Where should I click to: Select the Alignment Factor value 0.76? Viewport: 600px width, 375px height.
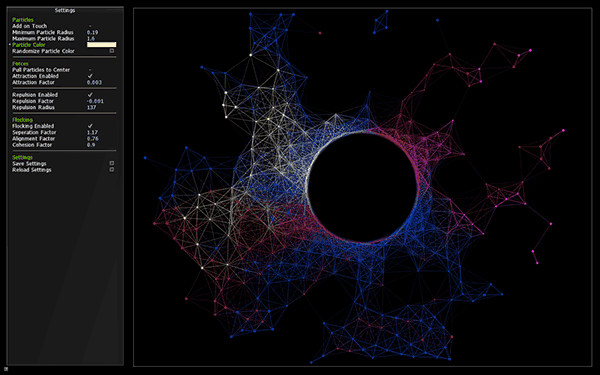pos(93,139)
